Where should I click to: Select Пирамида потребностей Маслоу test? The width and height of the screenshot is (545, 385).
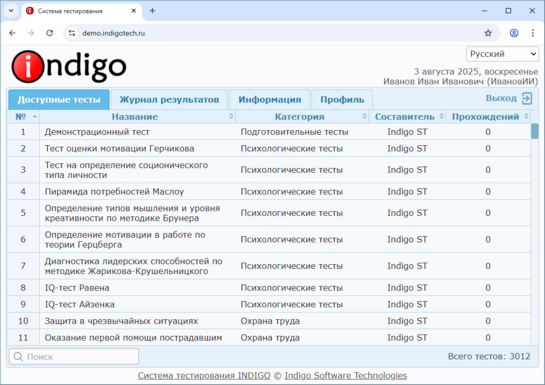(269, 191)
